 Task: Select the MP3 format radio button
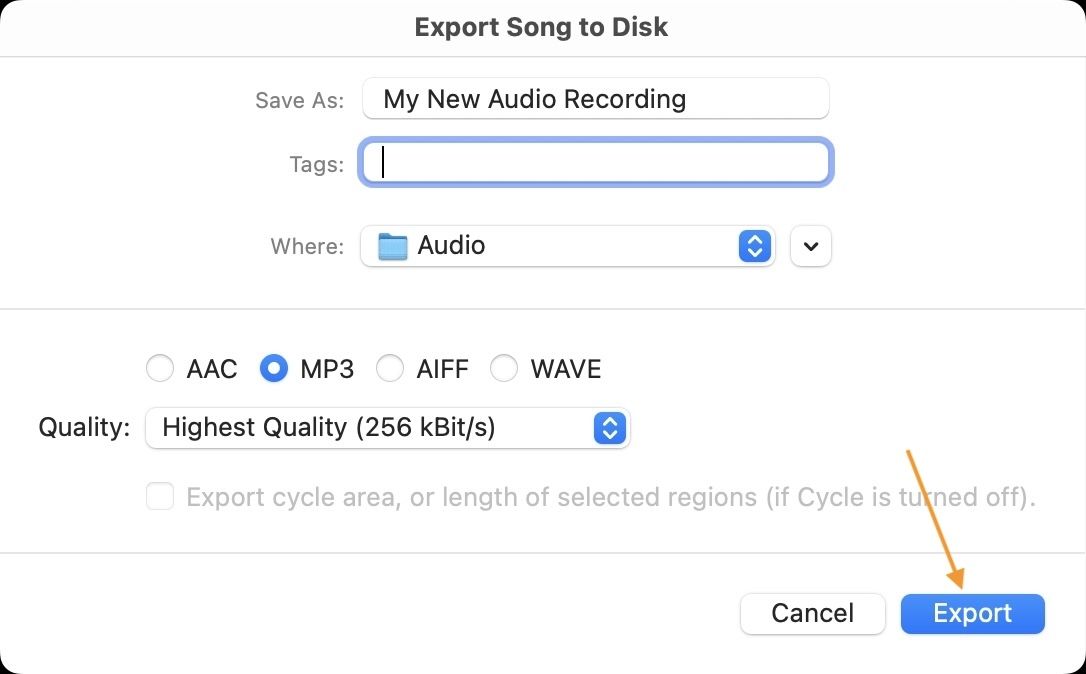[274, 369]
